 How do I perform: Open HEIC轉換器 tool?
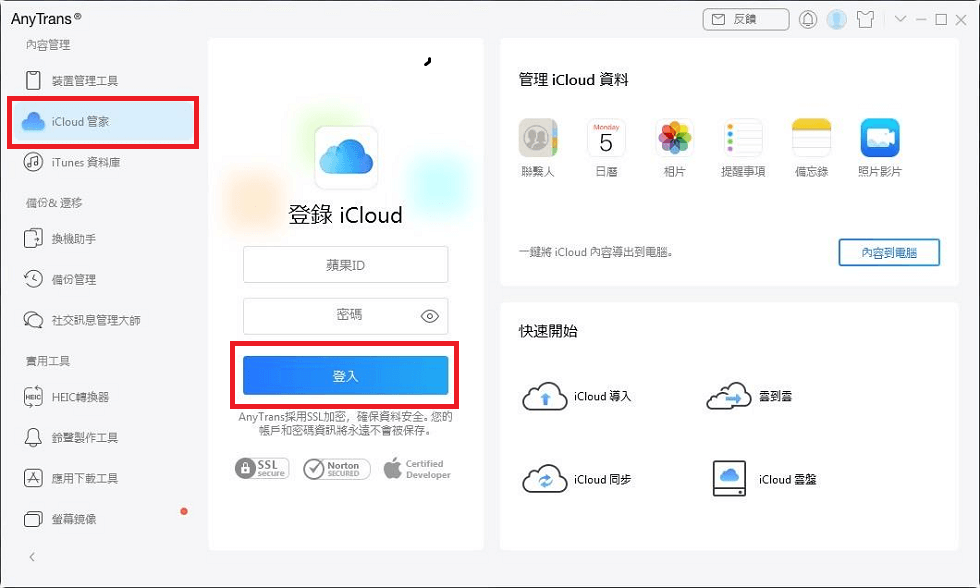click(x=66, y=397)
